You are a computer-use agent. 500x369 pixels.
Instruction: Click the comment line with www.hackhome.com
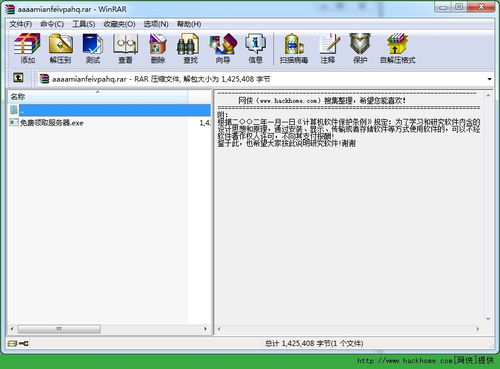point(322,100)
